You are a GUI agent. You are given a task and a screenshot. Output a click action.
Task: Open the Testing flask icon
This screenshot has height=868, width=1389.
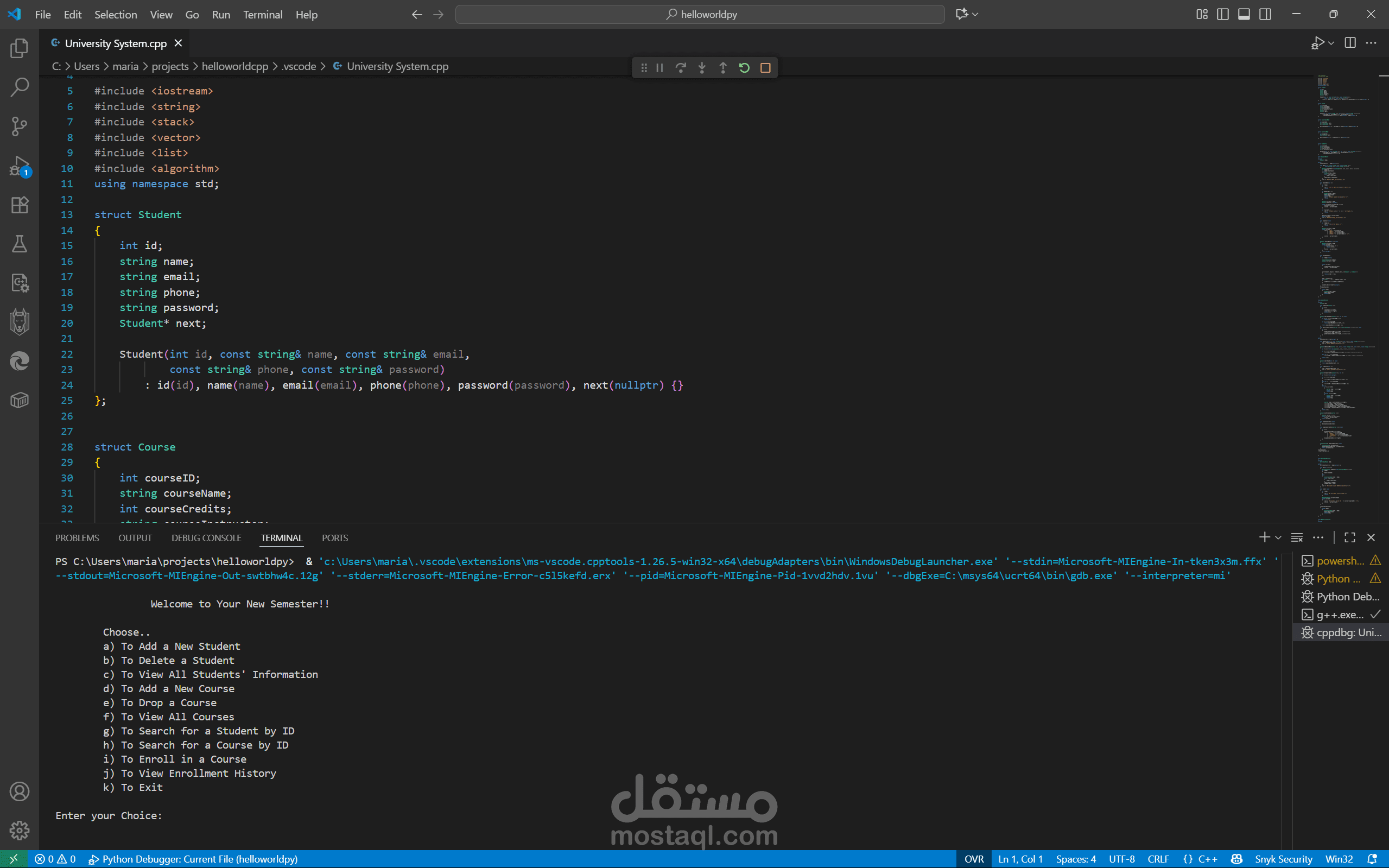pyautogui.click(x=20, y=244)
